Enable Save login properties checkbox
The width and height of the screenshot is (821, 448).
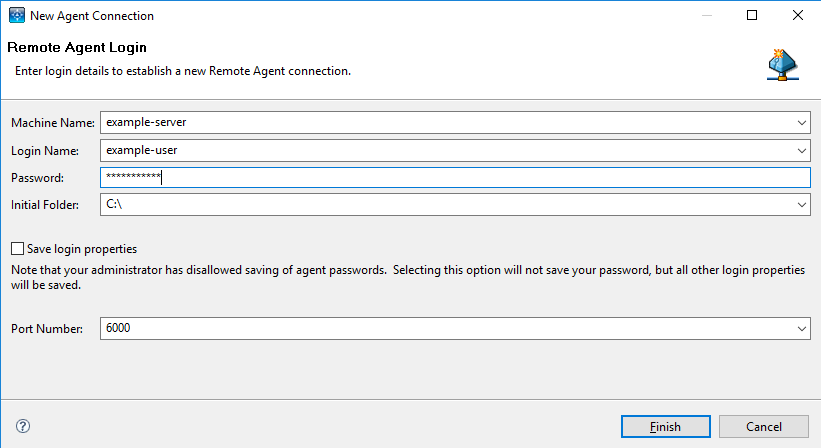tap(17, 249)
